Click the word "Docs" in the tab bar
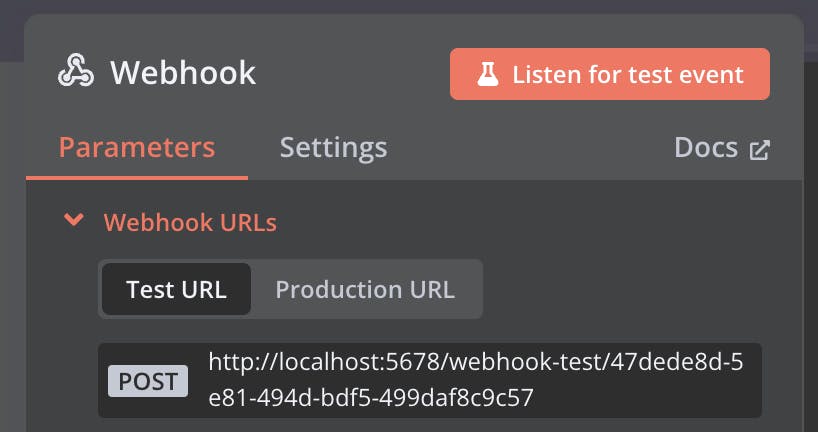 [707, 148]
